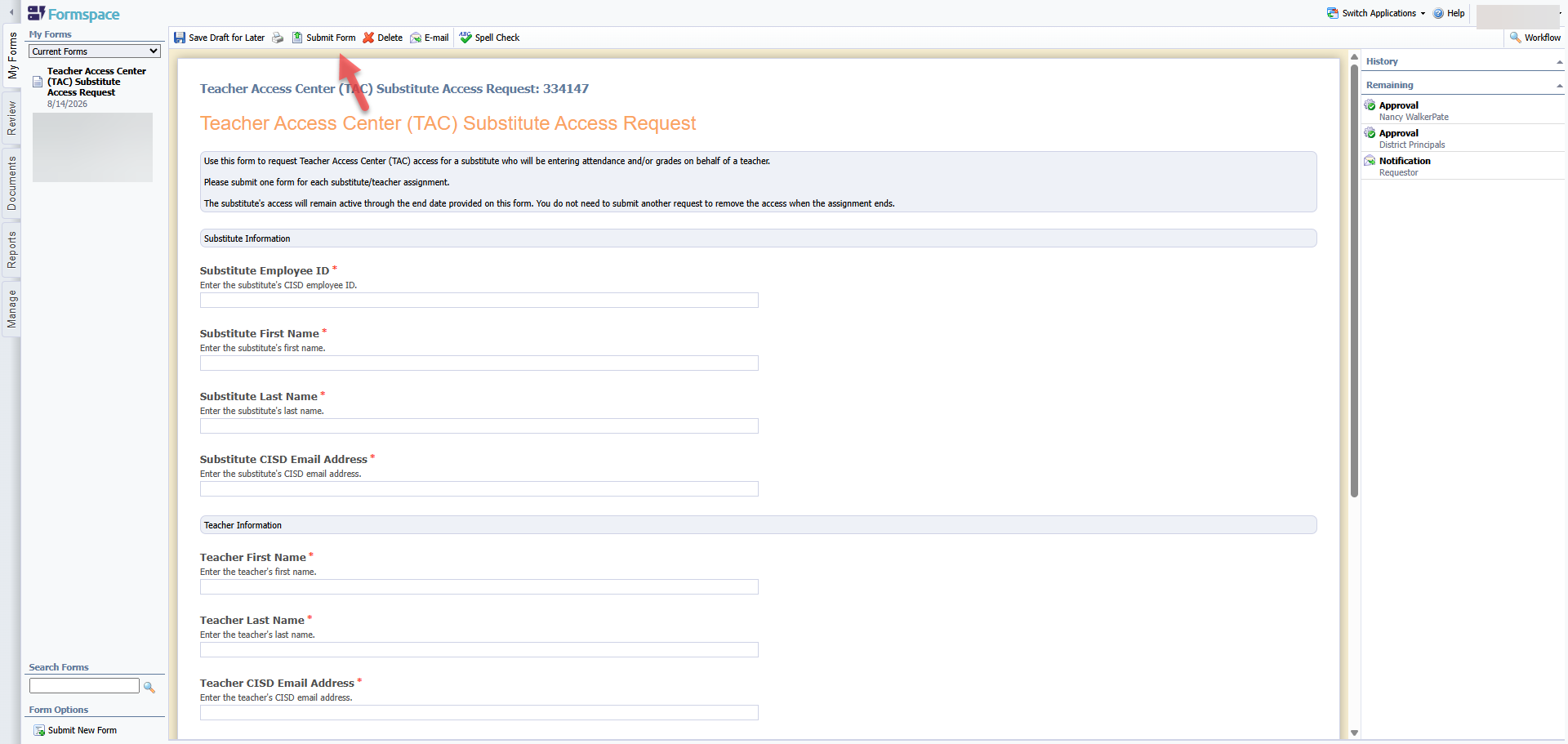Click the Submit New Form link

click(75, 730)
